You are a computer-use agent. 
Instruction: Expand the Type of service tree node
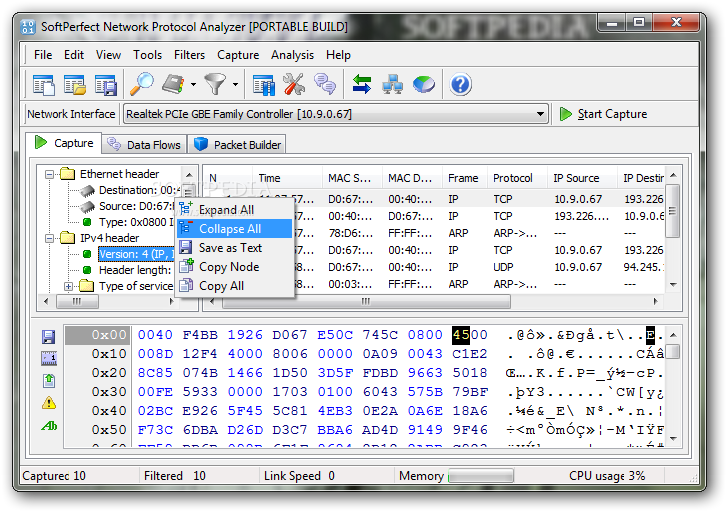pyautogui.click(x=68, y=287)
